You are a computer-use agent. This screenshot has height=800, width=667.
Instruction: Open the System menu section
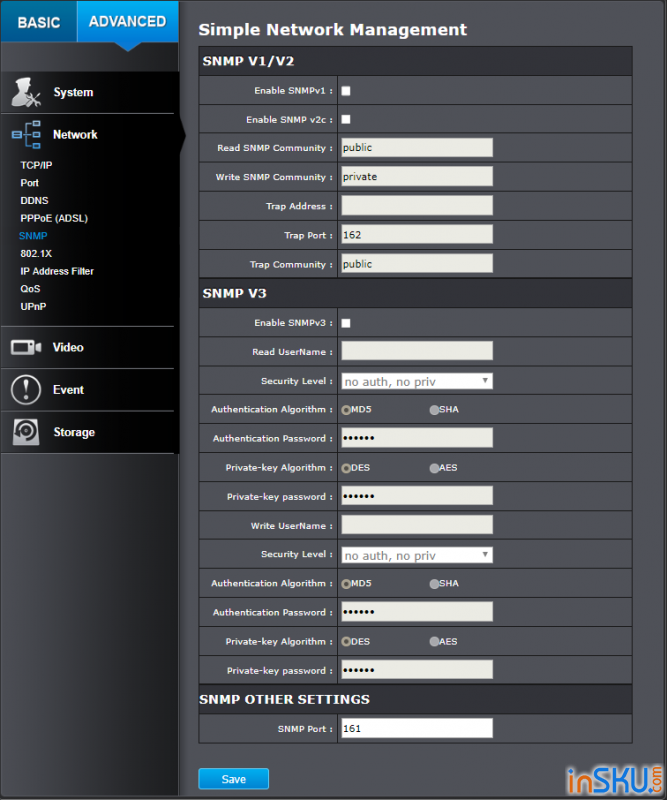pos(90,92)
